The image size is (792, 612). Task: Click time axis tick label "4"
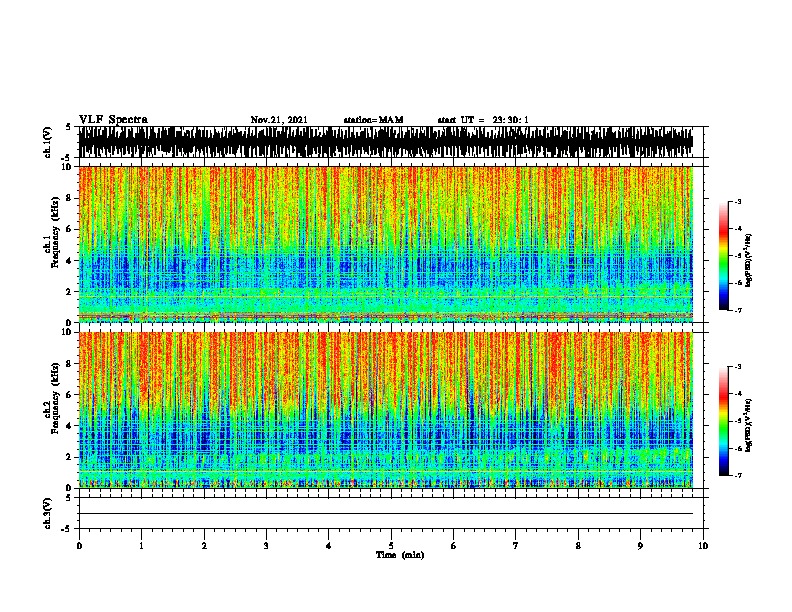pos(329,545)
